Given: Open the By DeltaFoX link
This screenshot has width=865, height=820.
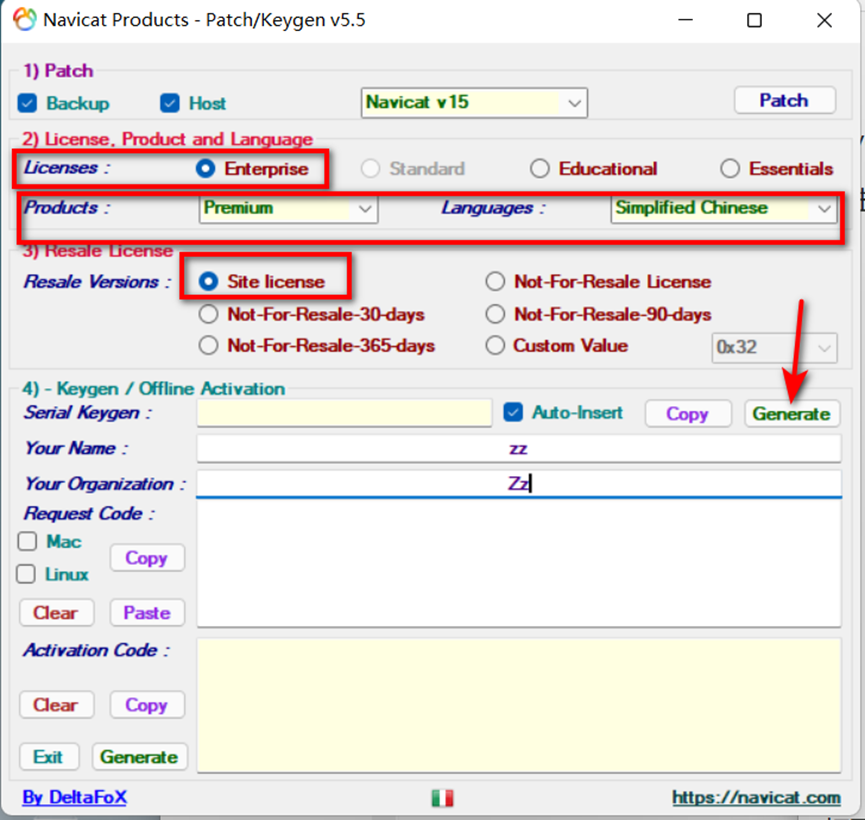Looking at the screenshot, I should pyautogui.click(x=74, y=797).
